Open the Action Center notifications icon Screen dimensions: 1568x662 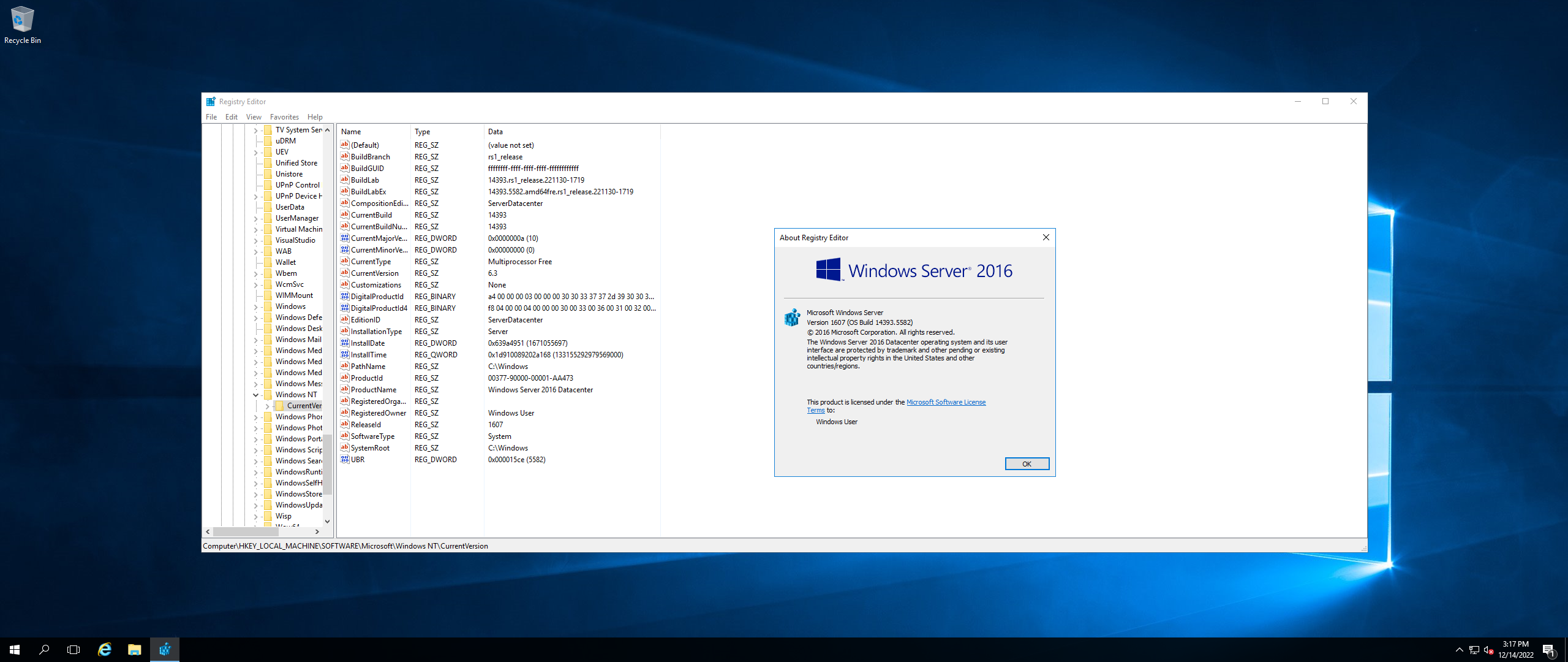point(1548,650)
